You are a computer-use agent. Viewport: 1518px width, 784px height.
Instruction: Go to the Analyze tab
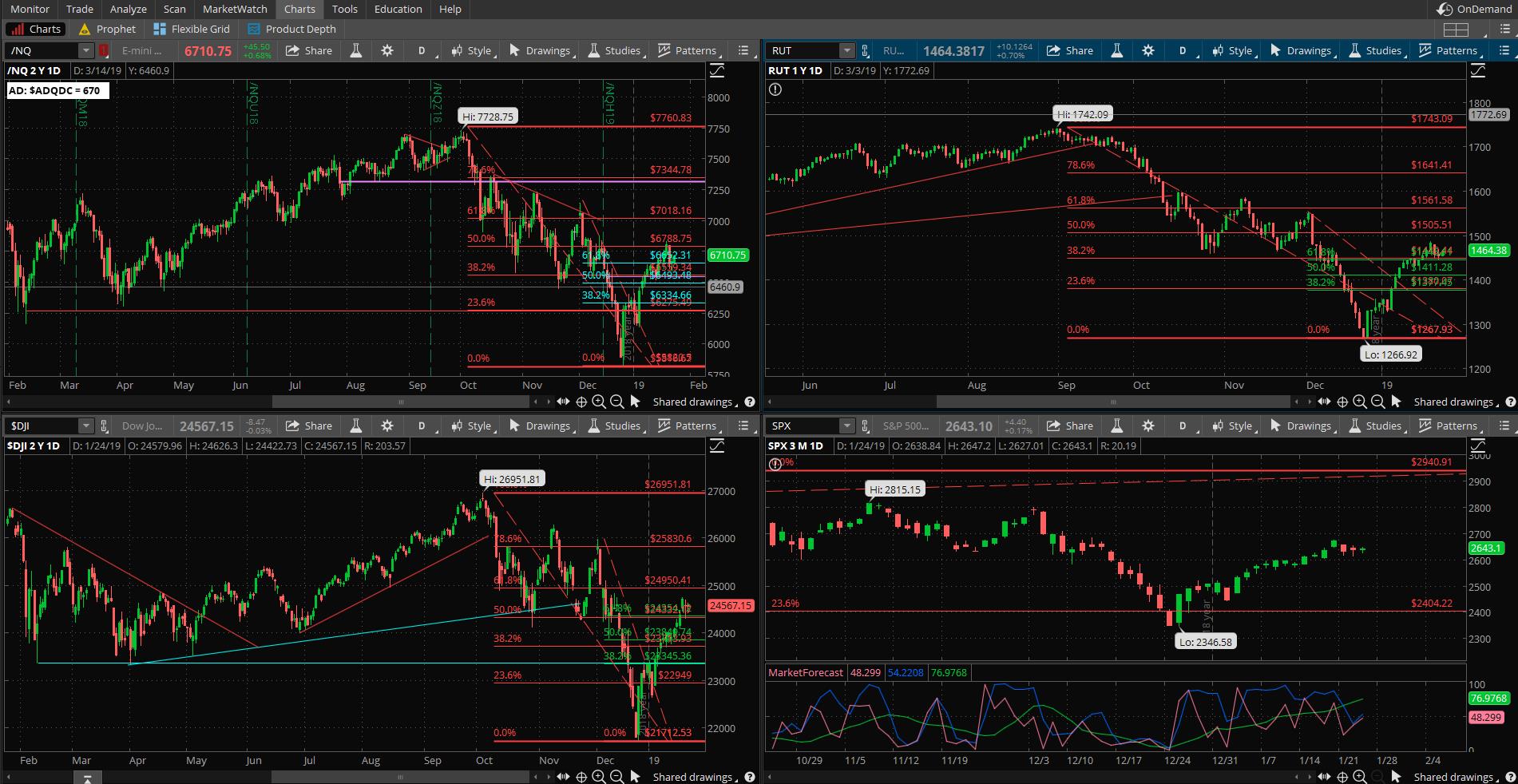pos(128,9)
